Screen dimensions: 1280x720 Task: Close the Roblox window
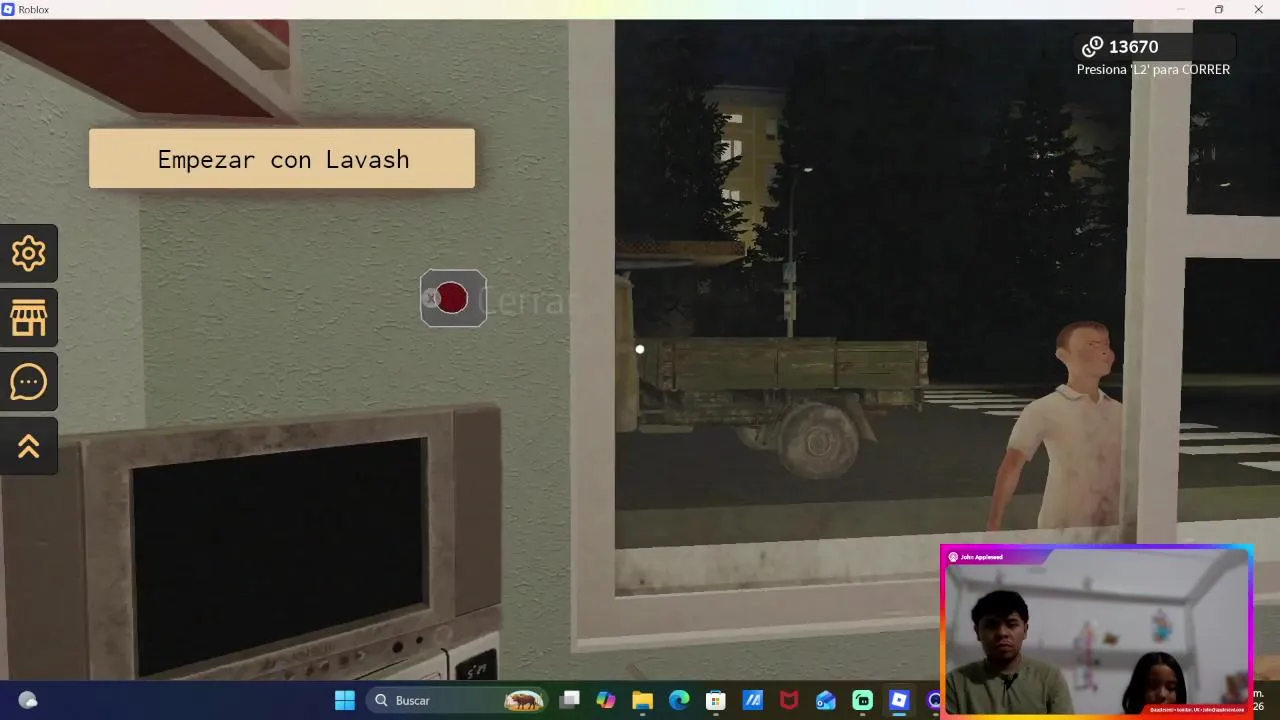[x=1259, y=9]
